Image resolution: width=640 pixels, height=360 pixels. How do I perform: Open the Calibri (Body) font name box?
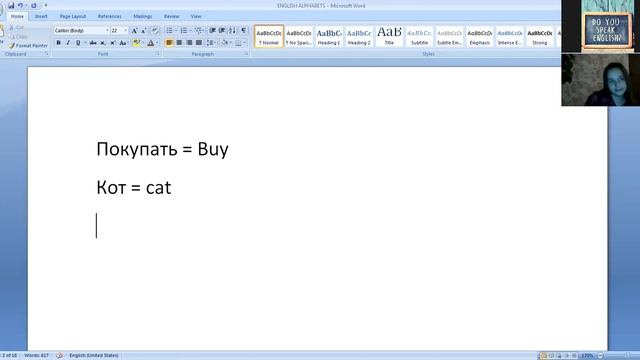pyautogui.click(x=82, y=31)
